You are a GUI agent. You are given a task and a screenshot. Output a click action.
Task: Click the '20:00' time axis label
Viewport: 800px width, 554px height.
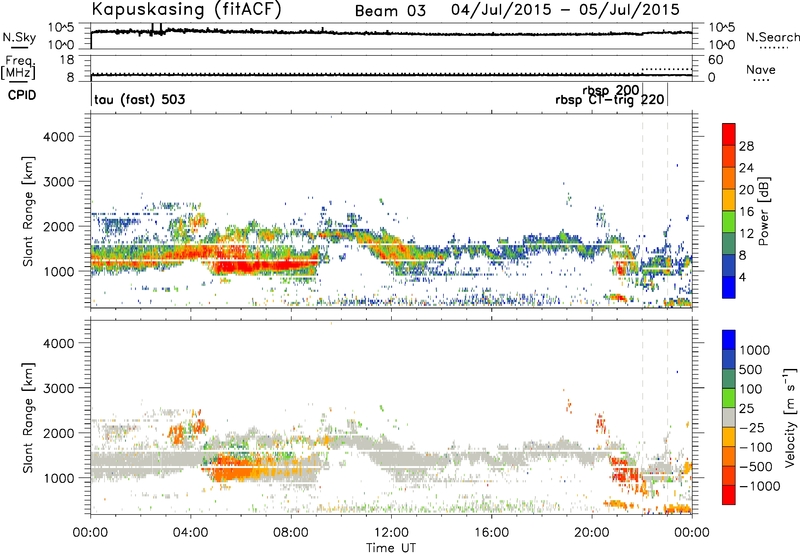coord(592,533)
